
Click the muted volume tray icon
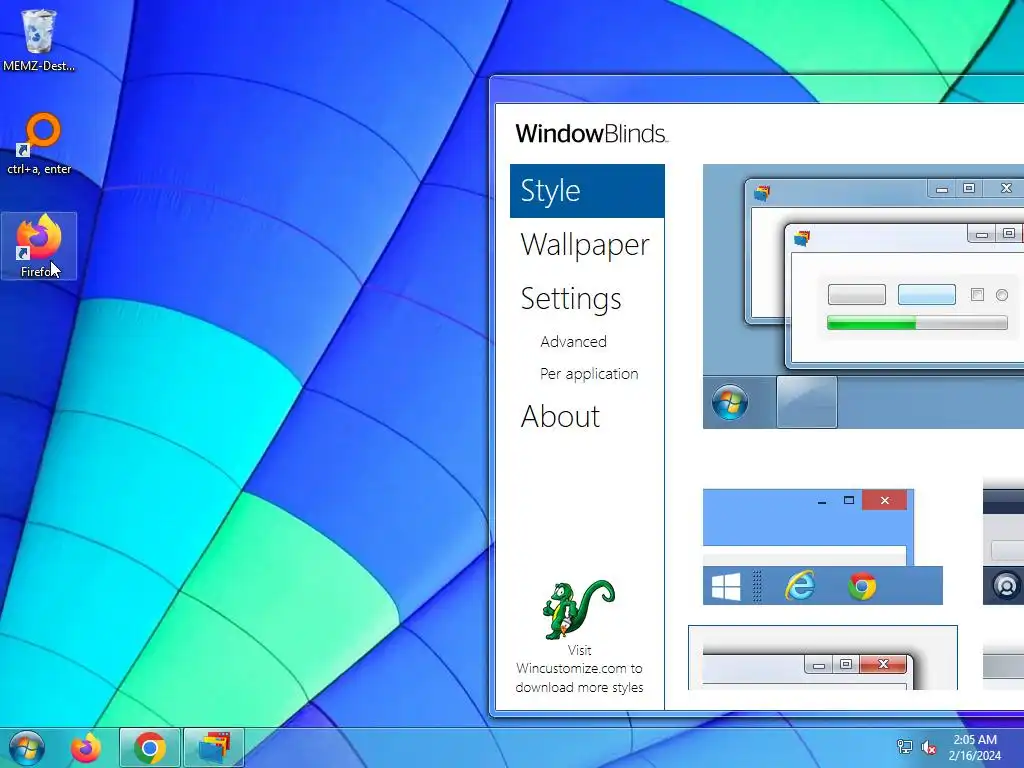coord(928,747)
